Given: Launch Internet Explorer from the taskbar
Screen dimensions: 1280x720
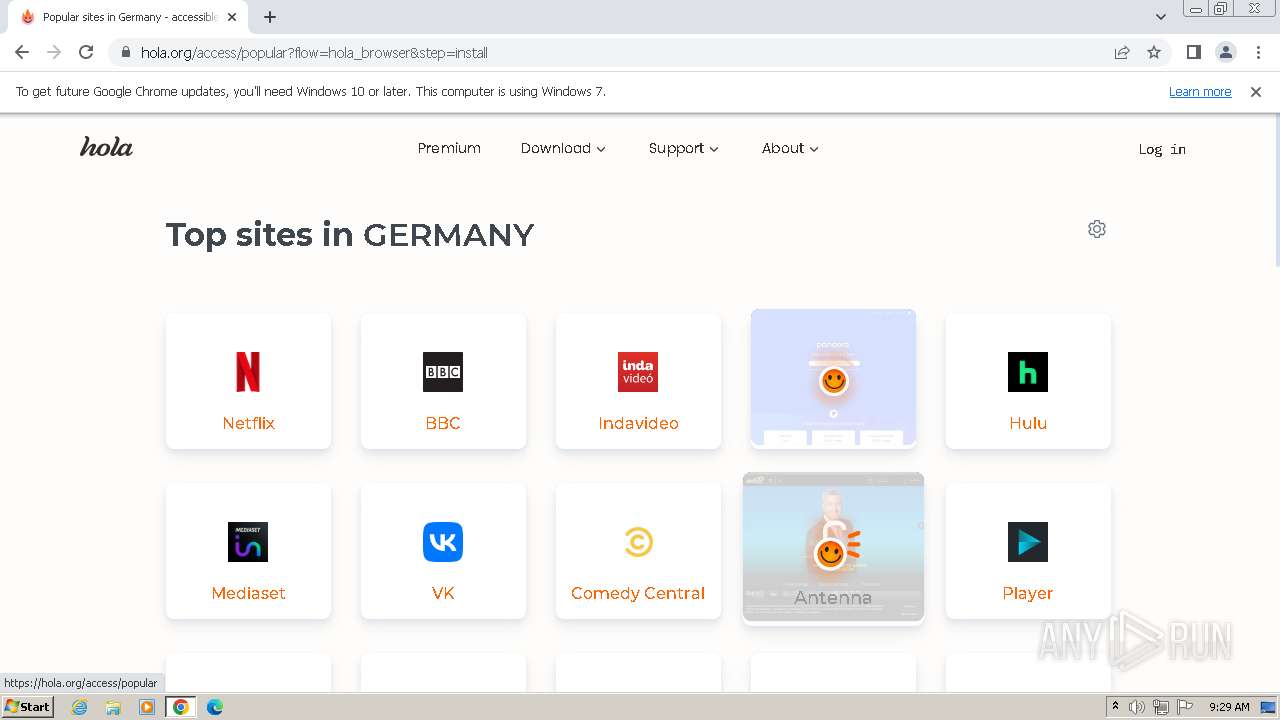Looking at the screenshot, I should point(80,707).
